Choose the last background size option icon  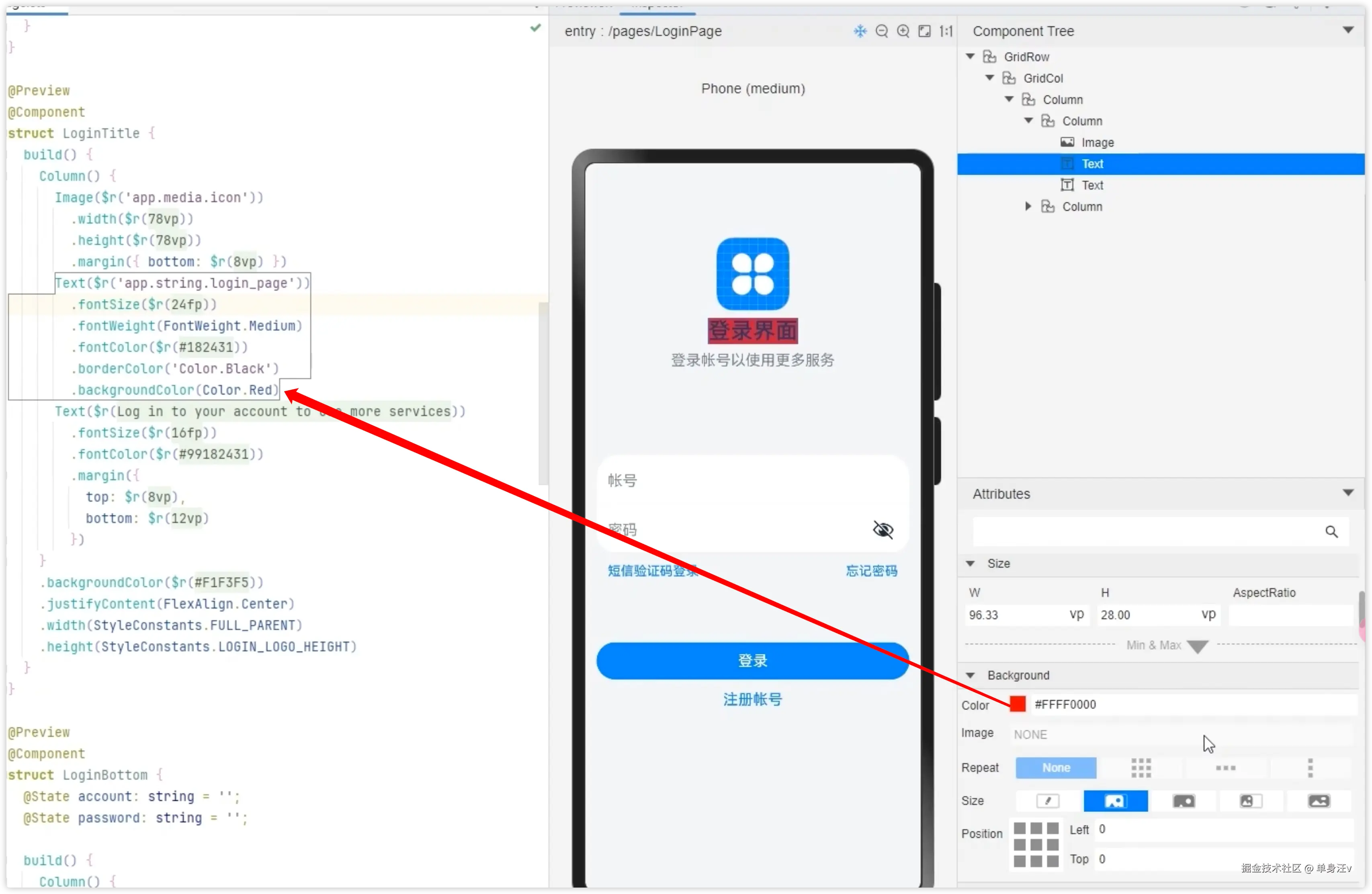click(1319, 801)
